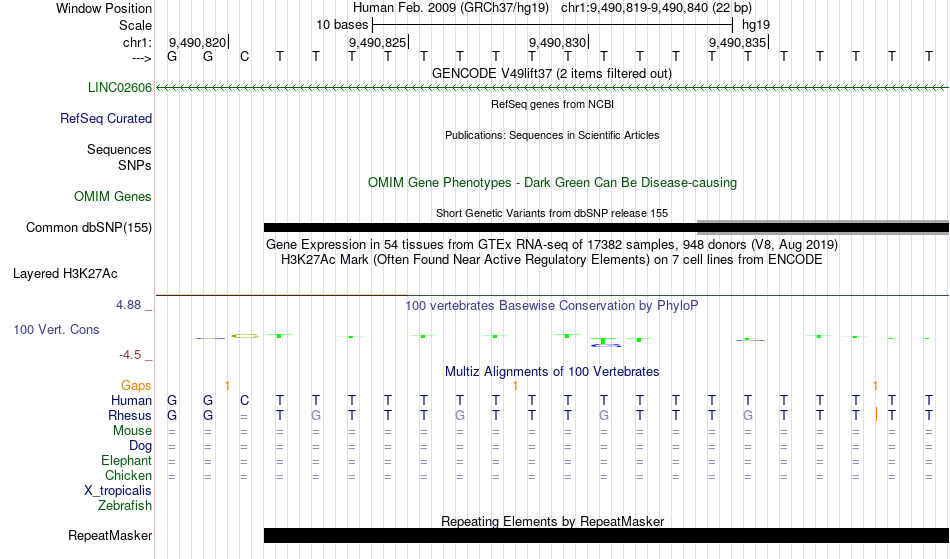Click Repeating Elements by RepeatMasker title
The width and height of the screenshot is (950, 559).
[x=553, y=521]
